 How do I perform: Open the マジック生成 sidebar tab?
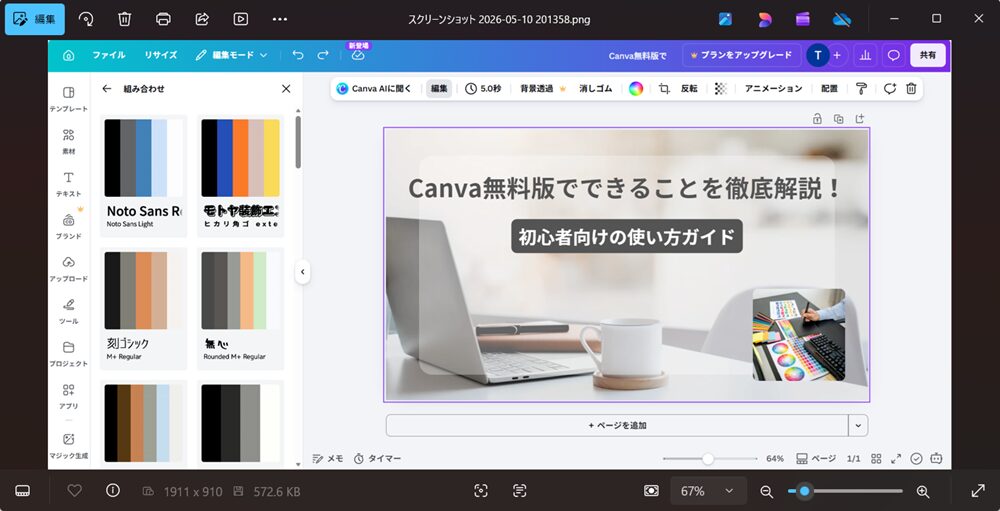68,446
